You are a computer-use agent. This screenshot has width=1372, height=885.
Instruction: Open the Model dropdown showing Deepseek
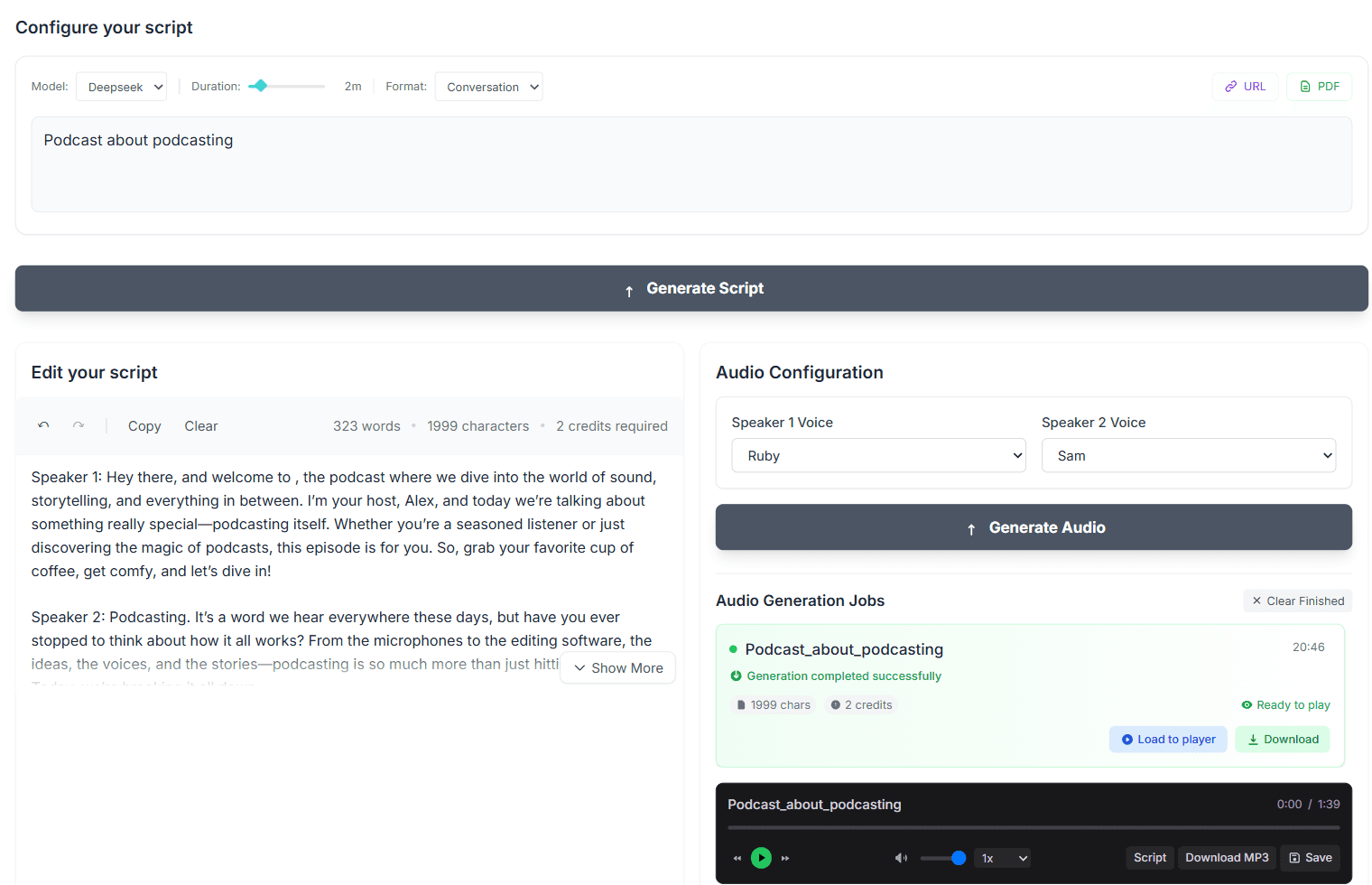coord(122,87)
